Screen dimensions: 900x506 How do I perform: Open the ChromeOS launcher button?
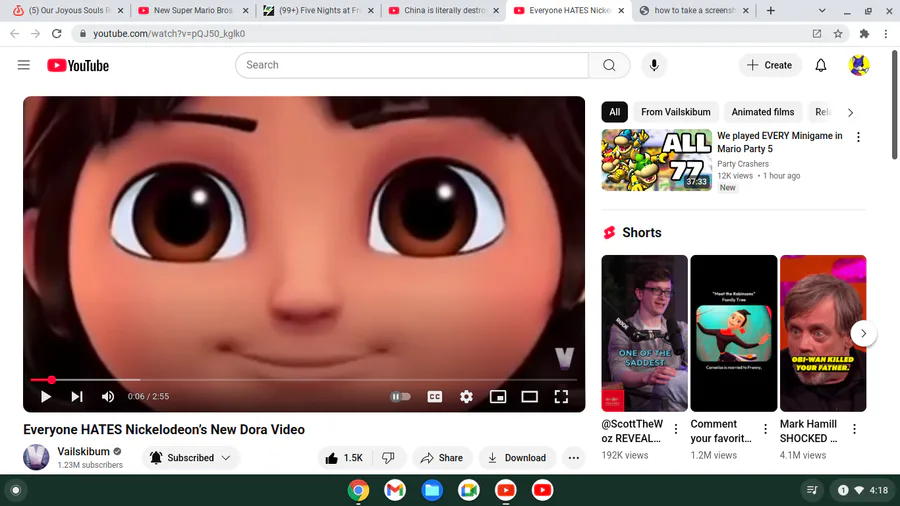pos(16,490)
